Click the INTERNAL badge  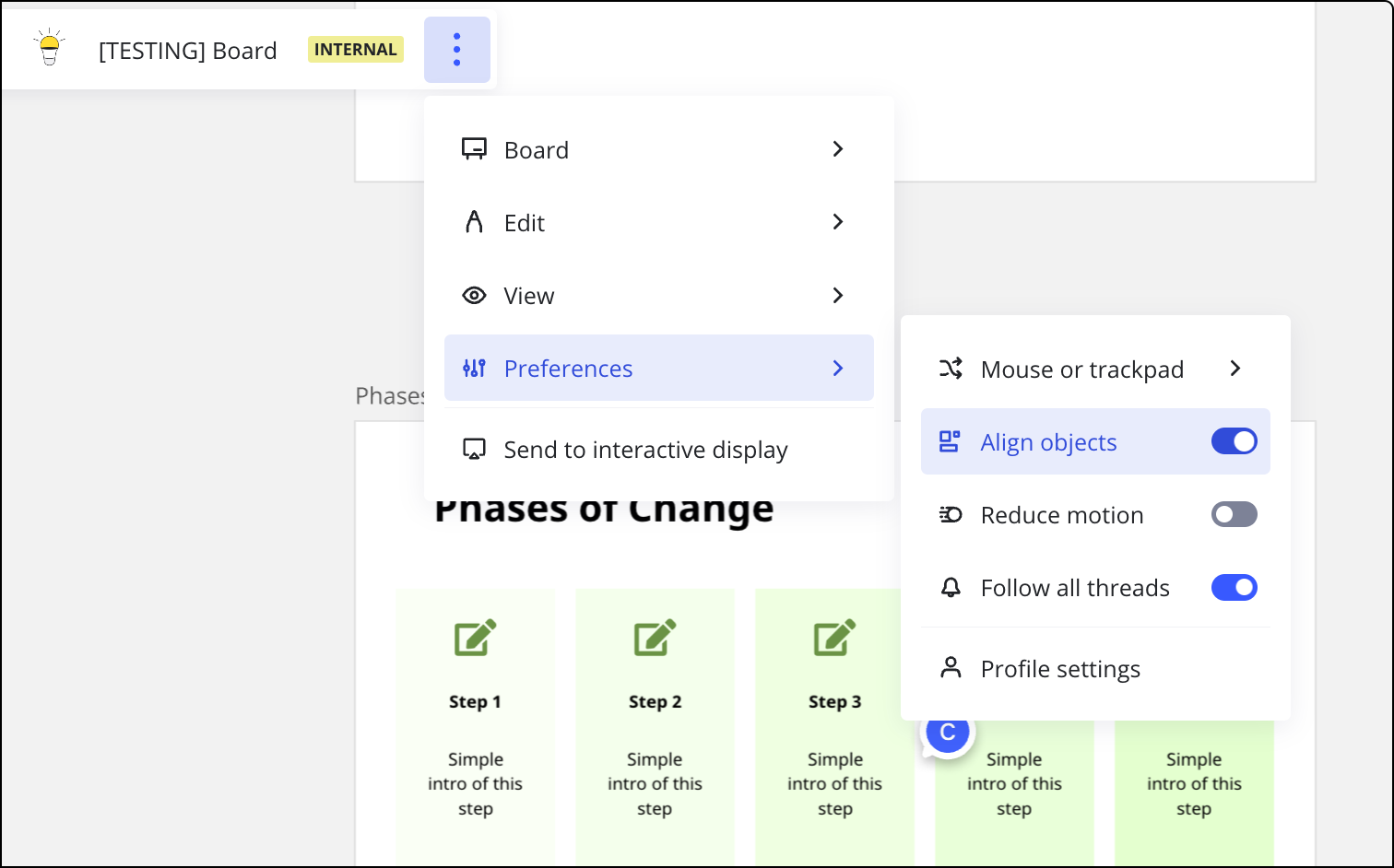click(x=355, y=49)
